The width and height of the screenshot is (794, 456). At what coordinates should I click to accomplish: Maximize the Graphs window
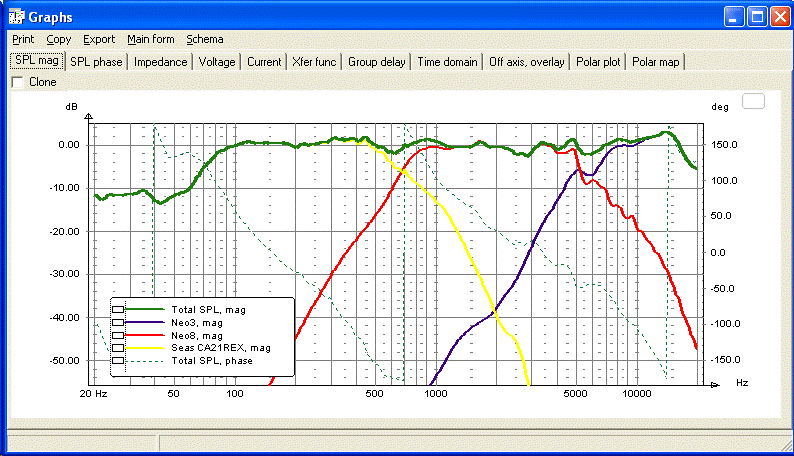pos(757,17)
